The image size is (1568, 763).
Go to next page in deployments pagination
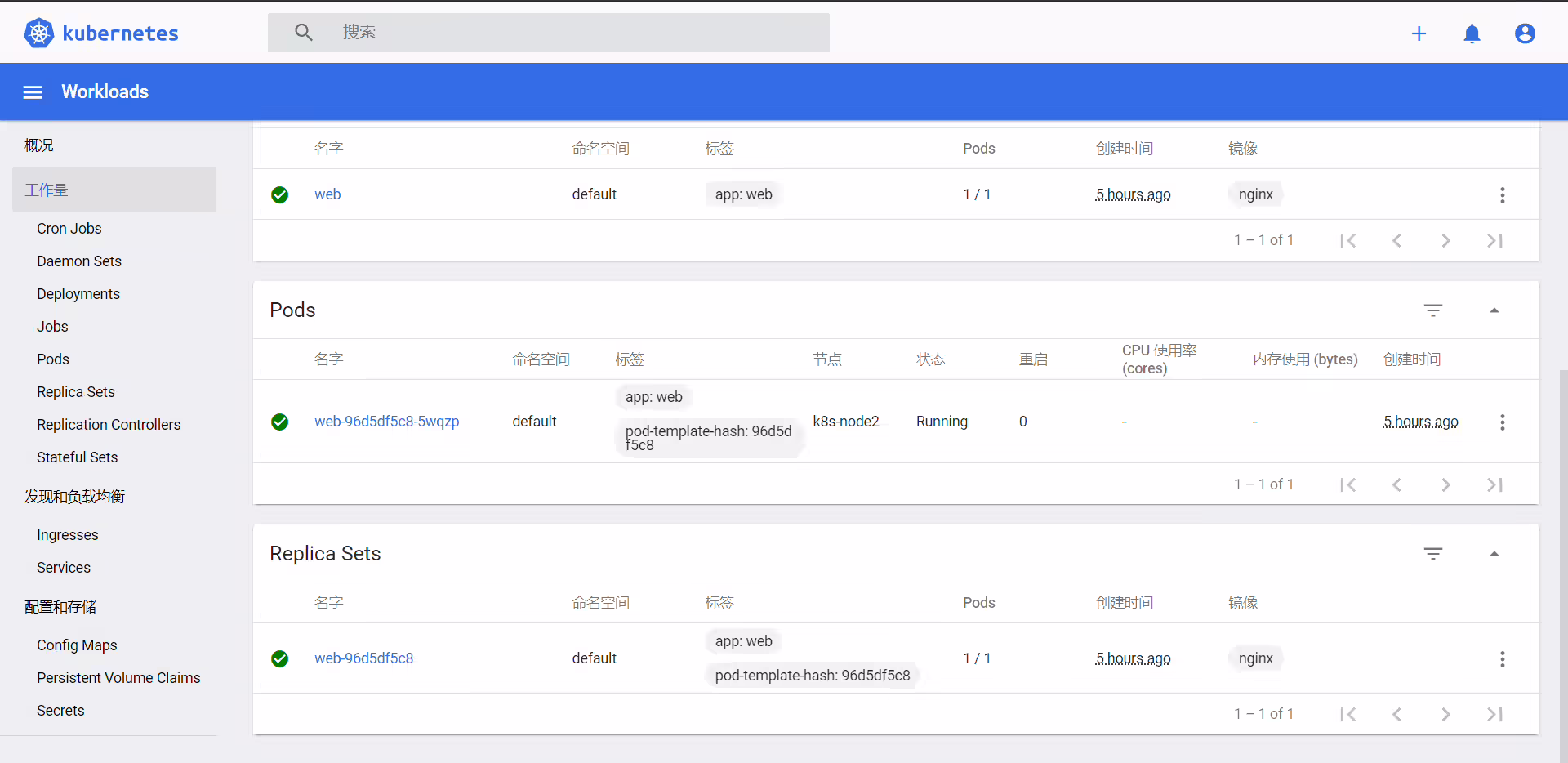click(x=1445, y=240)
